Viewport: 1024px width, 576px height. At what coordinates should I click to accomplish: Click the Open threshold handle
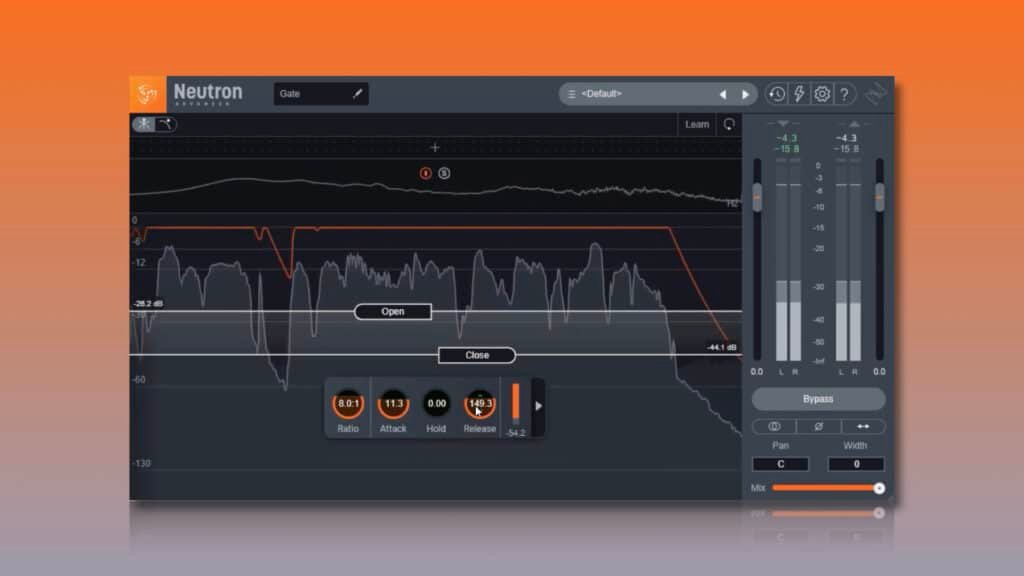click(x=392, y=312)
